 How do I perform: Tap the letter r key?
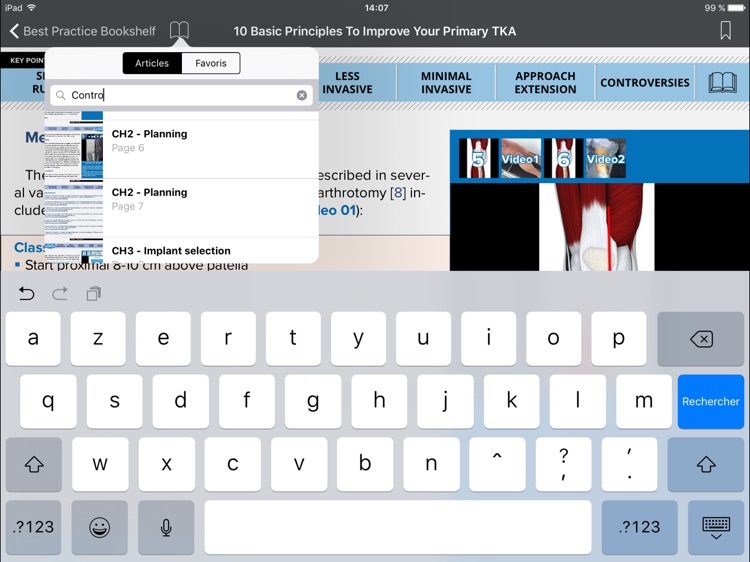(x=228, y=339)
